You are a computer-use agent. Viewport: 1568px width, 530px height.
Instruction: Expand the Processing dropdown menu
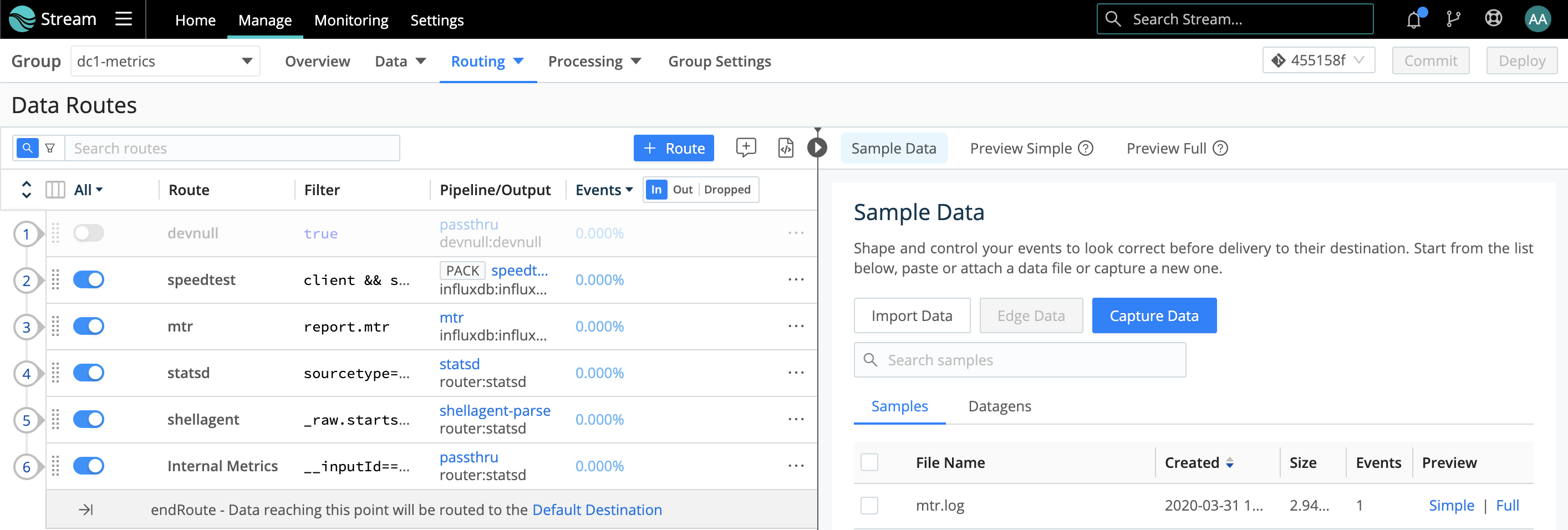click(594, 62)
